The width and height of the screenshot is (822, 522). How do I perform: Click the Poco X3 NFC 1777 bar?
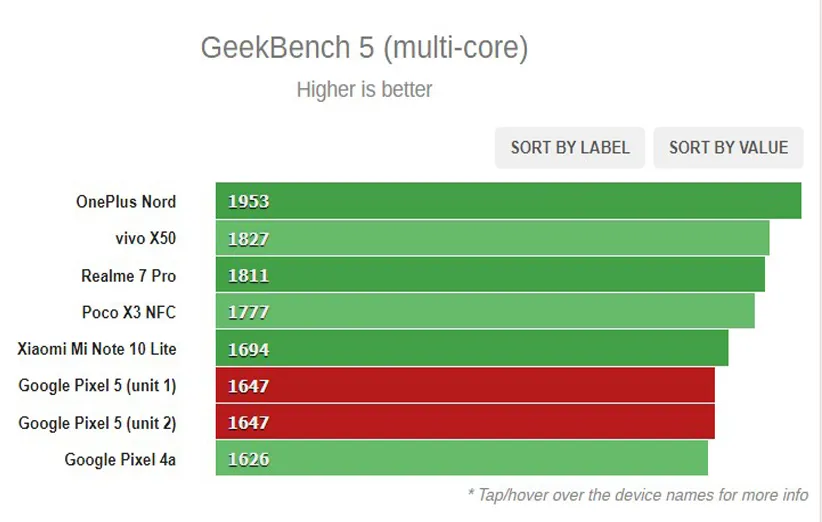click(x=485, y=312)
